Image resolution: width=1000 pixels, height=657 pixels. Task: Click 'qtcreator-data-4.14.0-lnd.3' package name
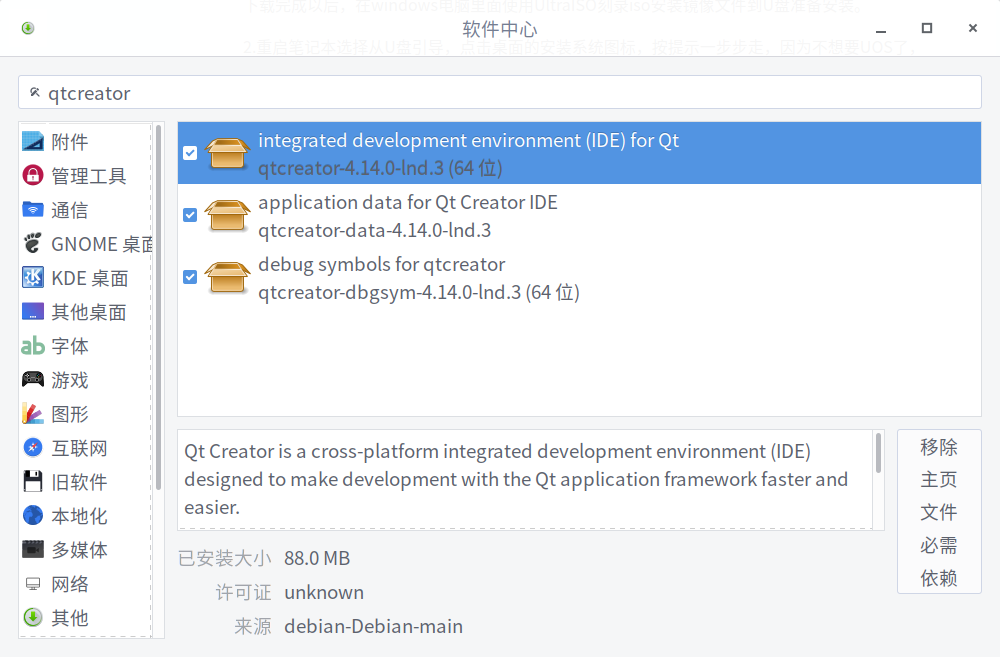(x=374, y=230)
